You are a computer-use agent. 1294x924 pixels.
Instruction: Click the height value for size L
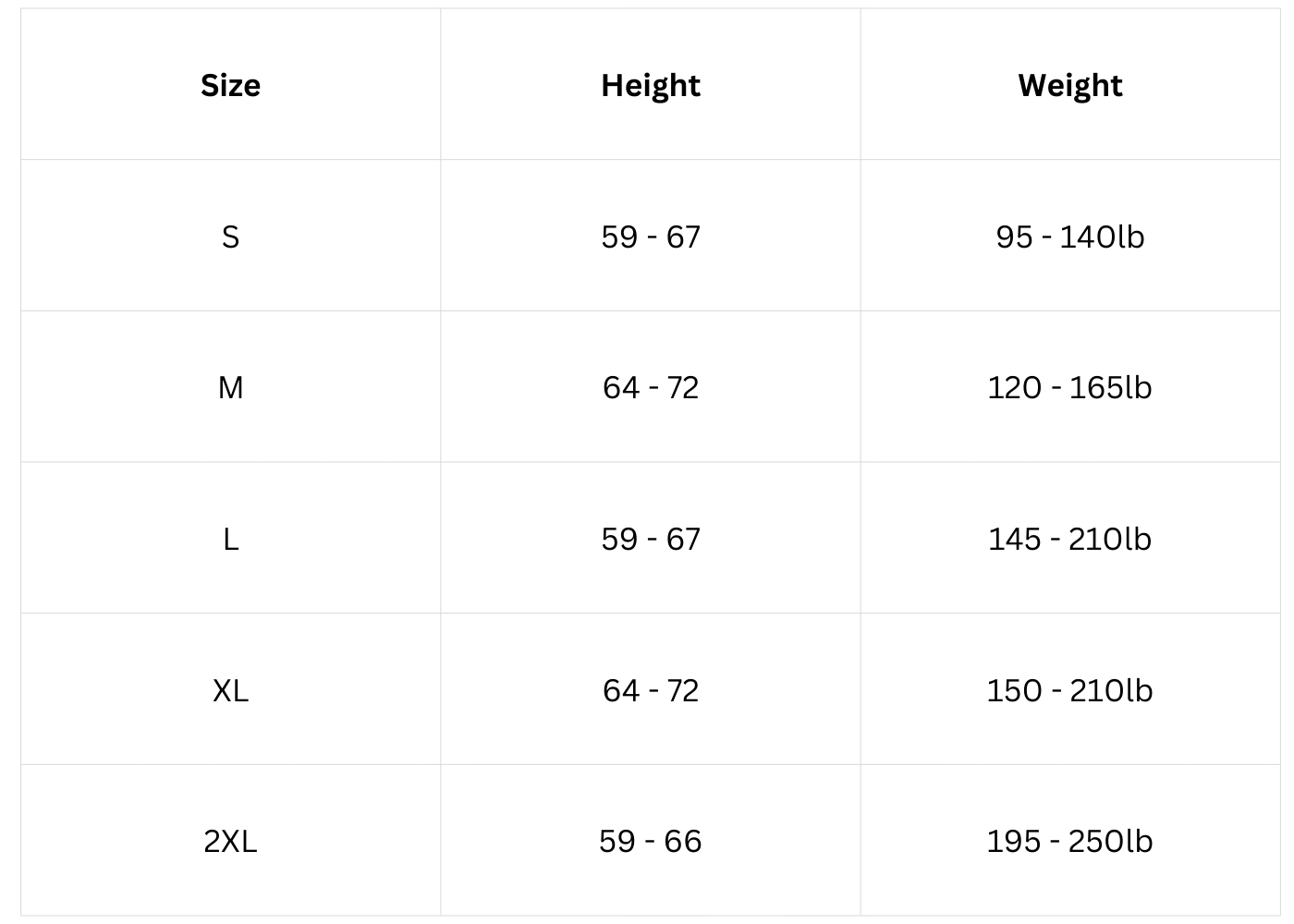651,539
